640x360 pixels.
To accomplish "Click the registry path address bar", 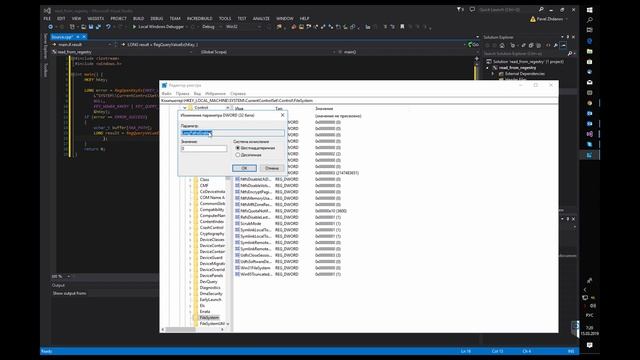I will [359, 100].
